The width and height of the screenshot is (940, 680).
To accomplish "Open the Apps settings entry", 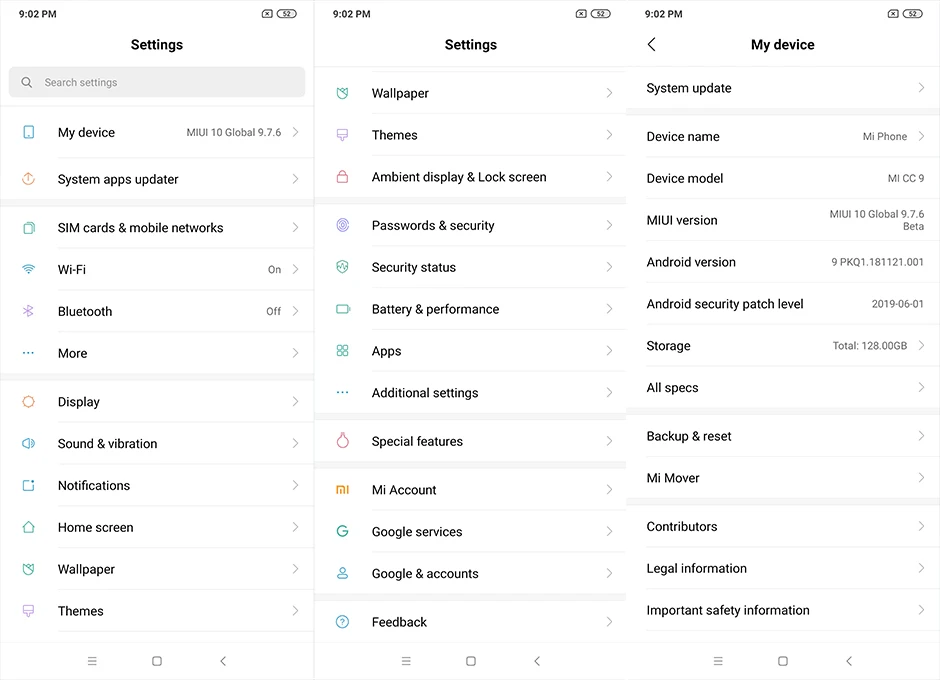I will [x=470, y=351].
